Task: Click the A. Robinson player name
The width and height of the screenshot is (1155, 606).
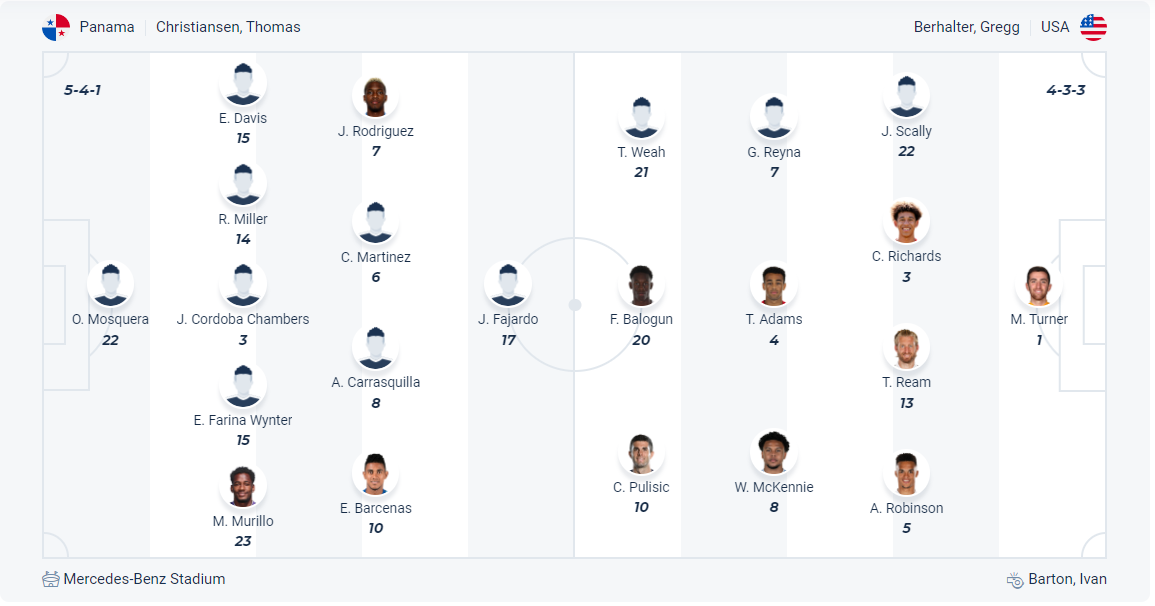Action: [906, 508]
